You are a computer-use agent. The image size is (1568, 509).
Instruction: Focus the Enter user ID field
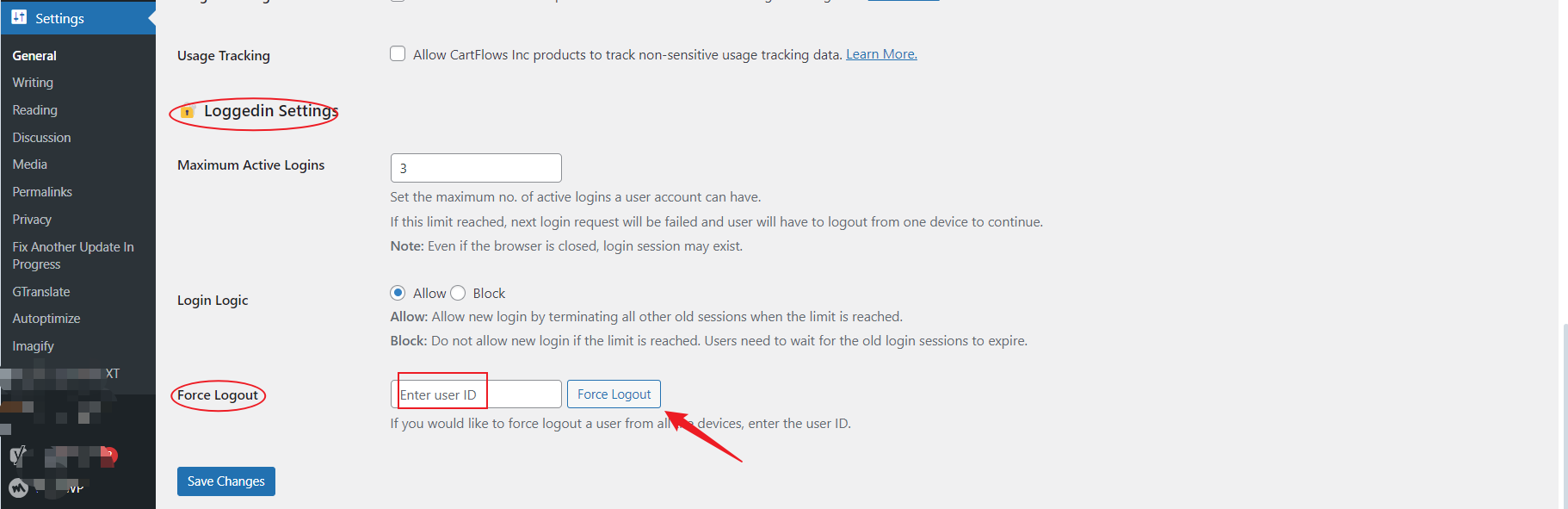coord(476,394)
